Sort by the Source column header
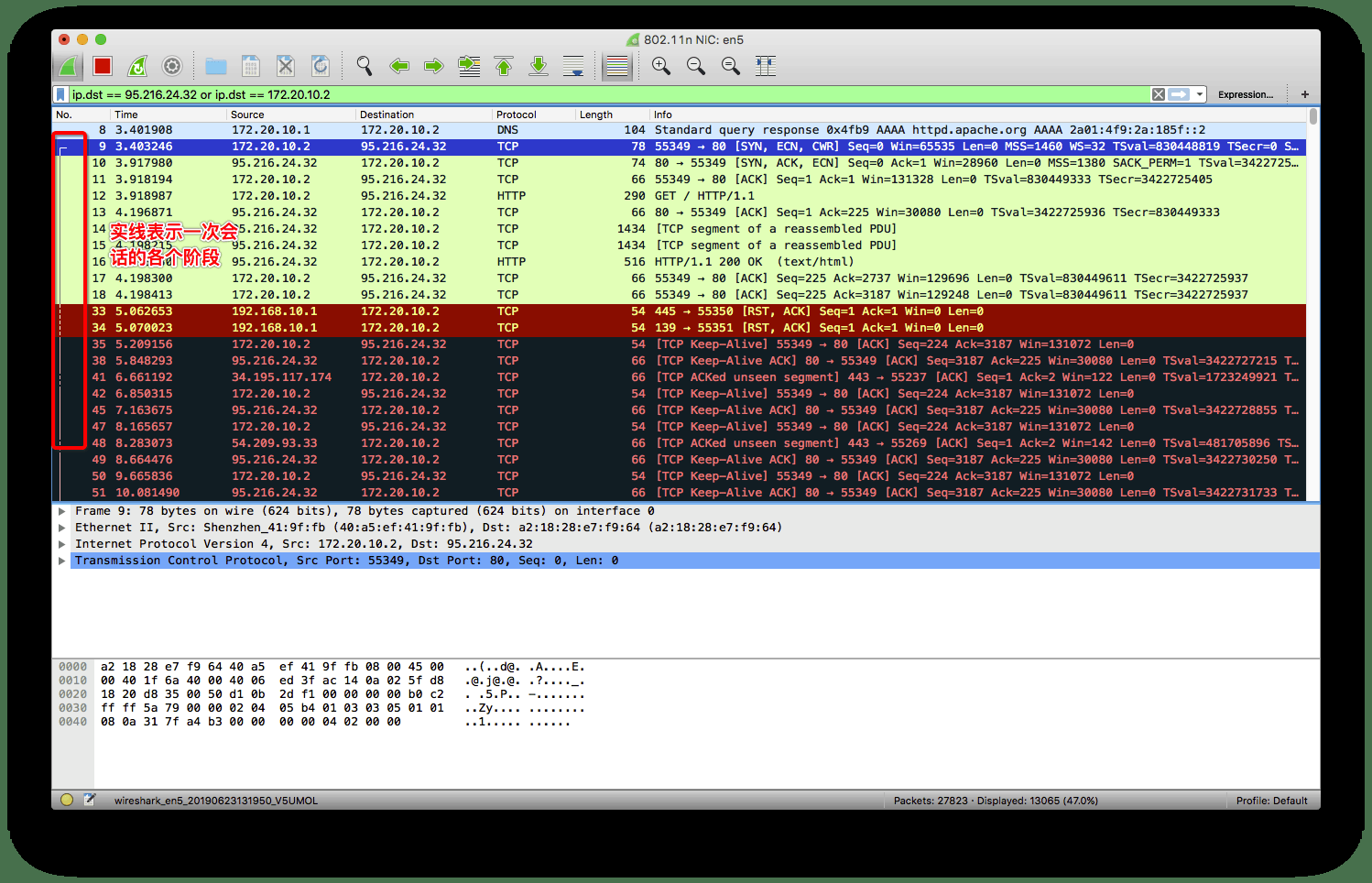 tap(291, 114)
